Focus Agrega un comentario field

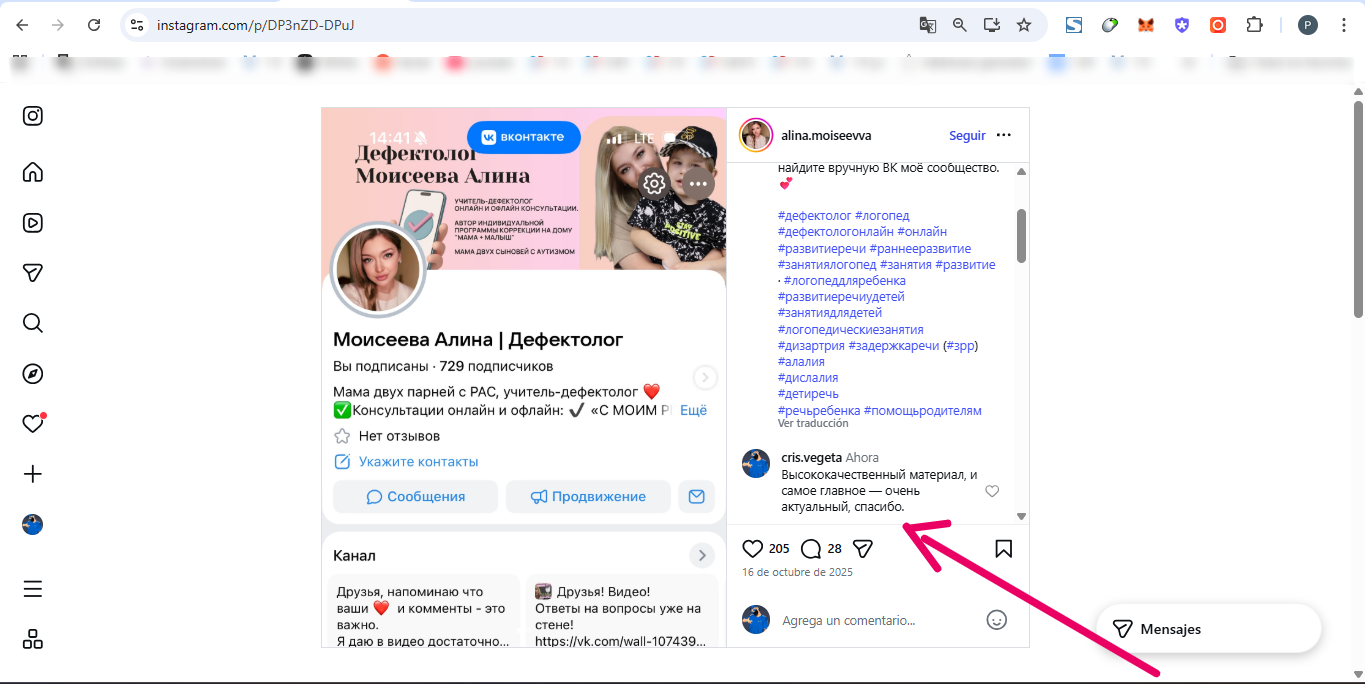pyautogui.click(x=848, y=621)
